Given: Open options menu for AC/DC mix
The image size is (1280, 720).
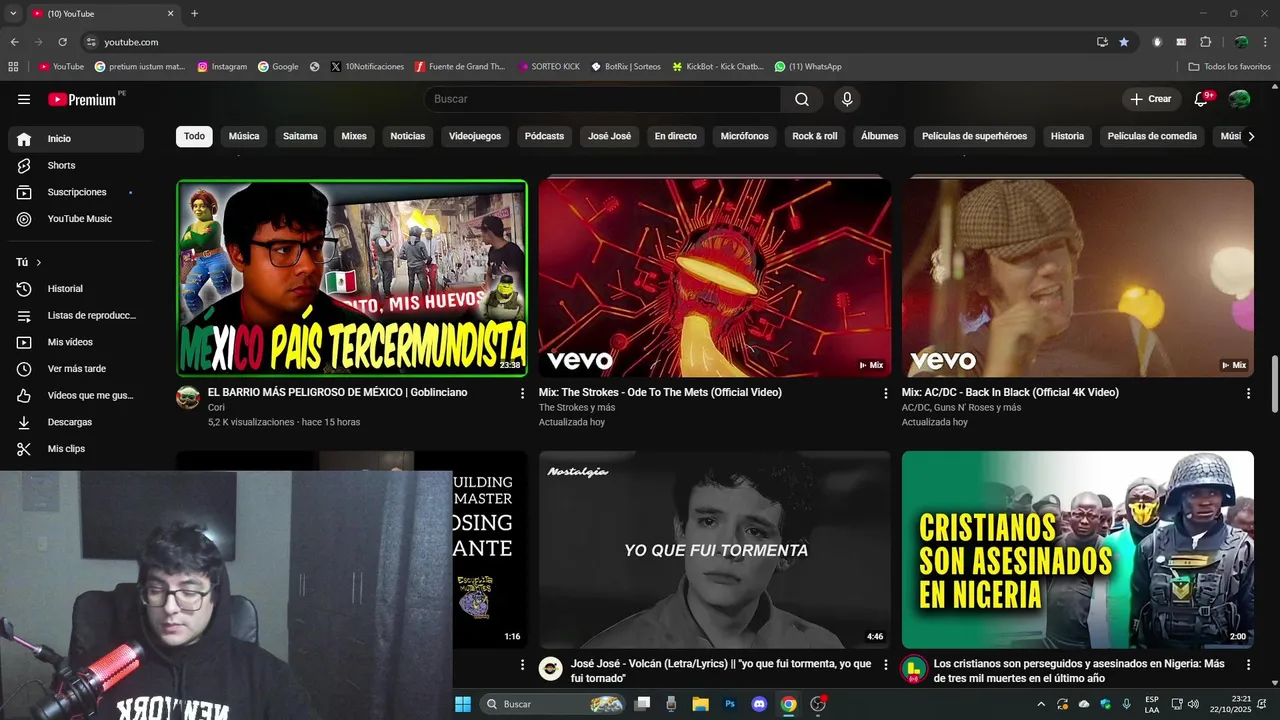Looking at the screenshot, I should click(x=1248, y=394).
